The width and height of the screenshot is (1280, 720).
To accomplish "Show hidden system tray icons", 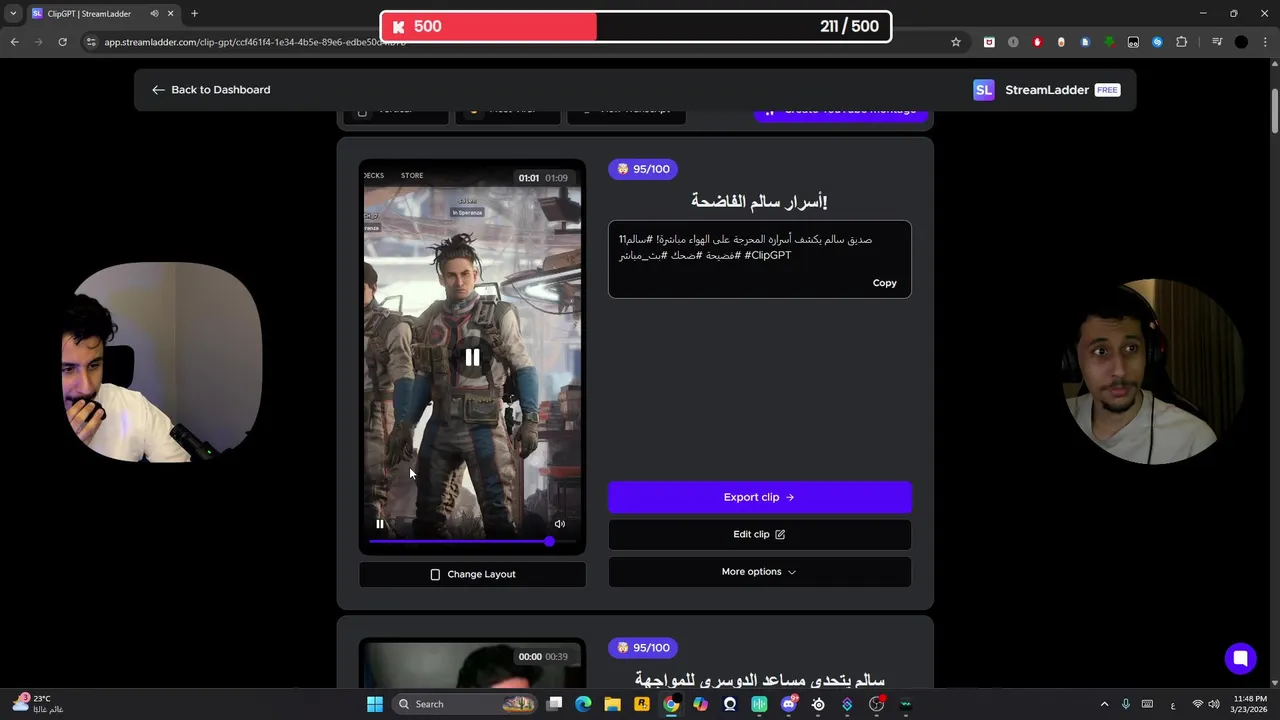I will click(x=1104, y=704).
